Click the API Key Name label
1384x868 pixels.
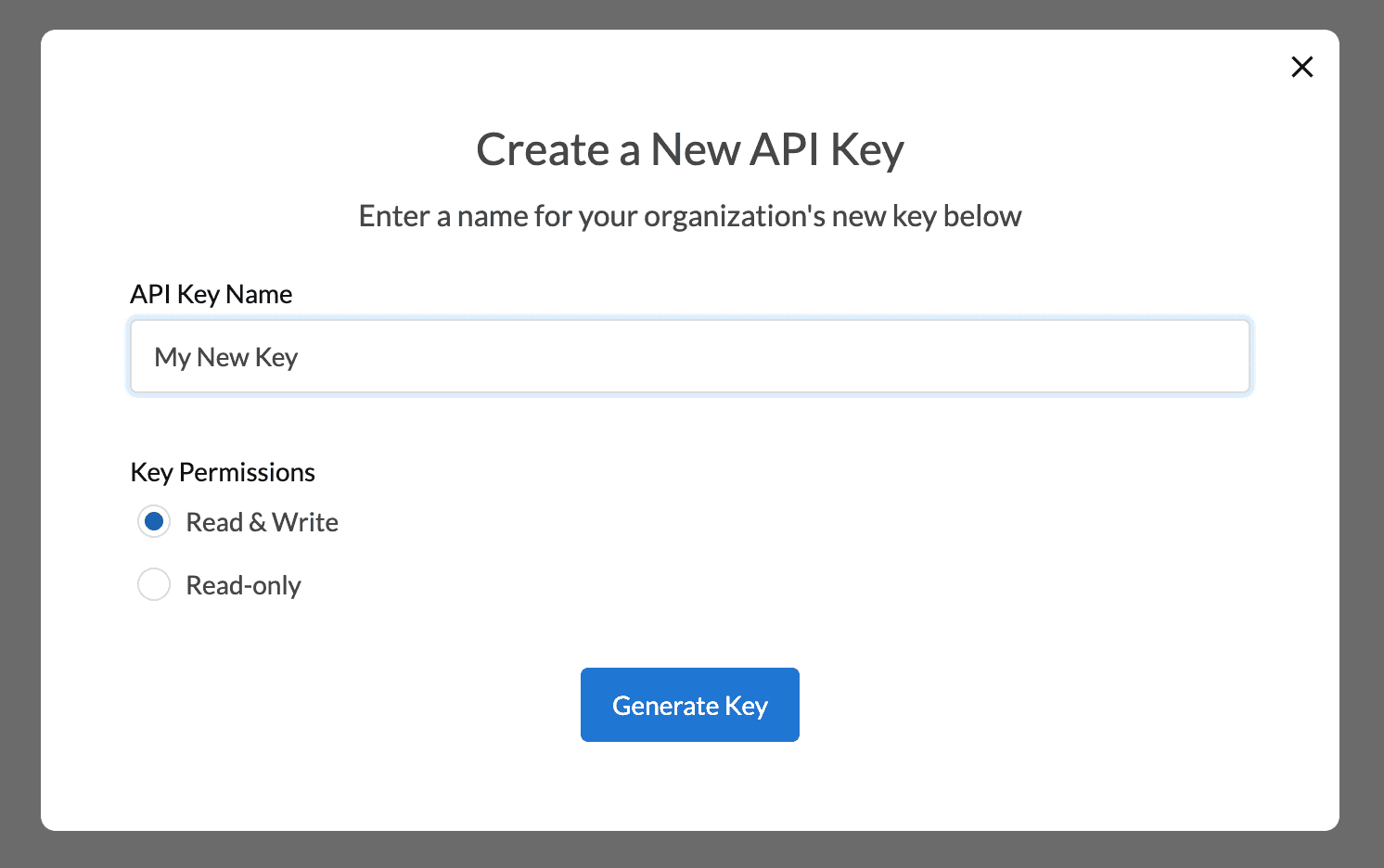(211, 294)
